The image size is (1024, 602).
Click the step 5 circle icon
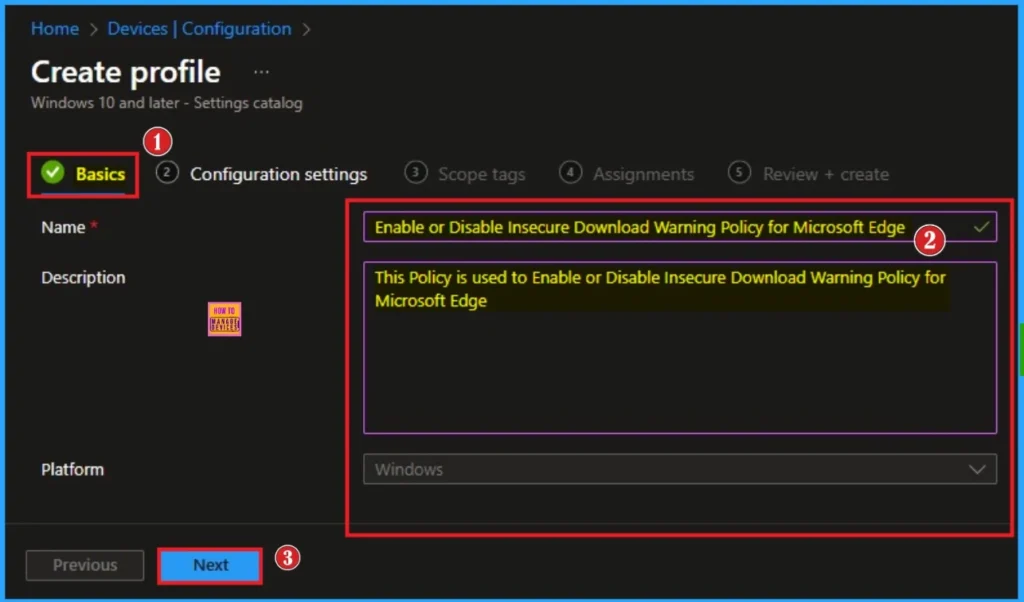(739, 173)
